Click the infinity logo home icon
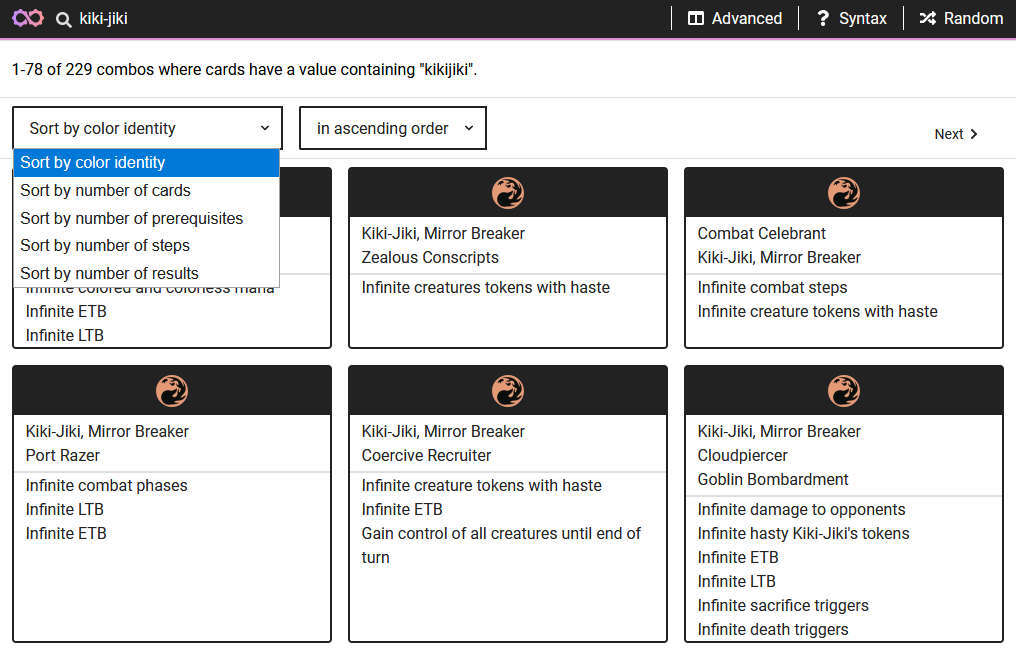Screen dimensions: 1016x652 click(28, 19)
